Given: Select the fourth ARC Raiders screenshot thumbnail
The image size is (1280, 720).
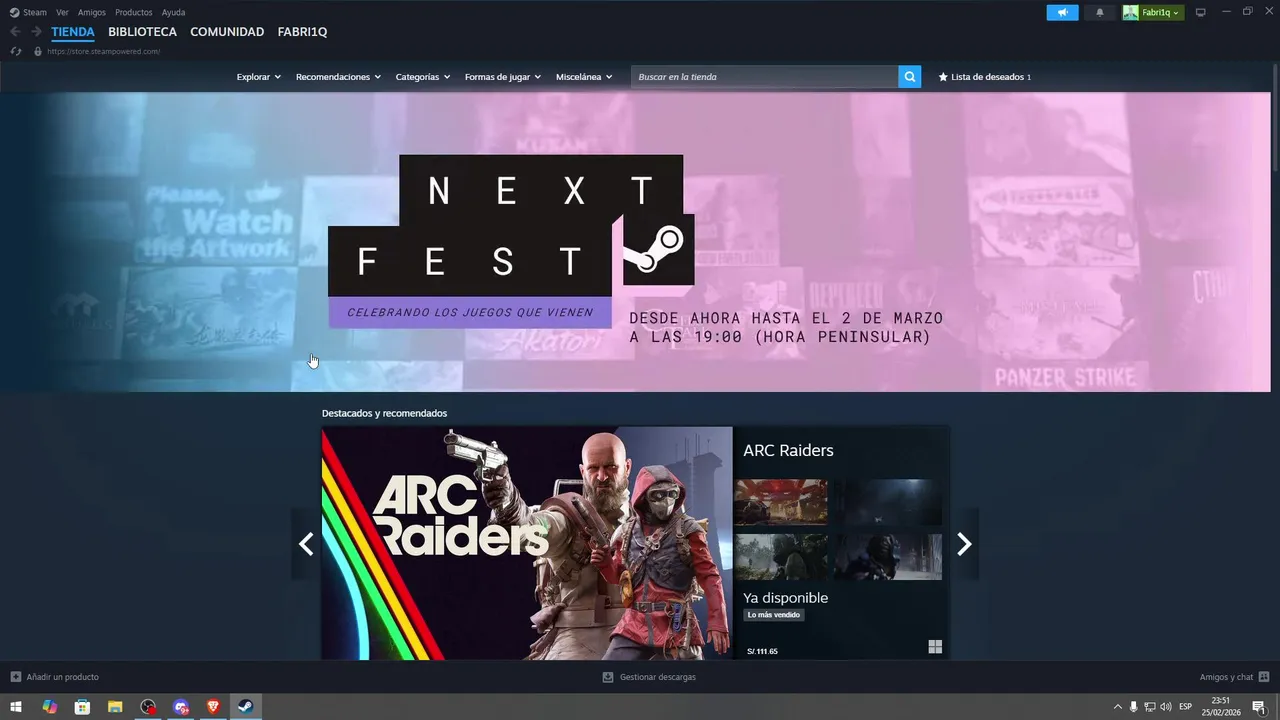Looking at the screenshot, I should click(888, 556).
